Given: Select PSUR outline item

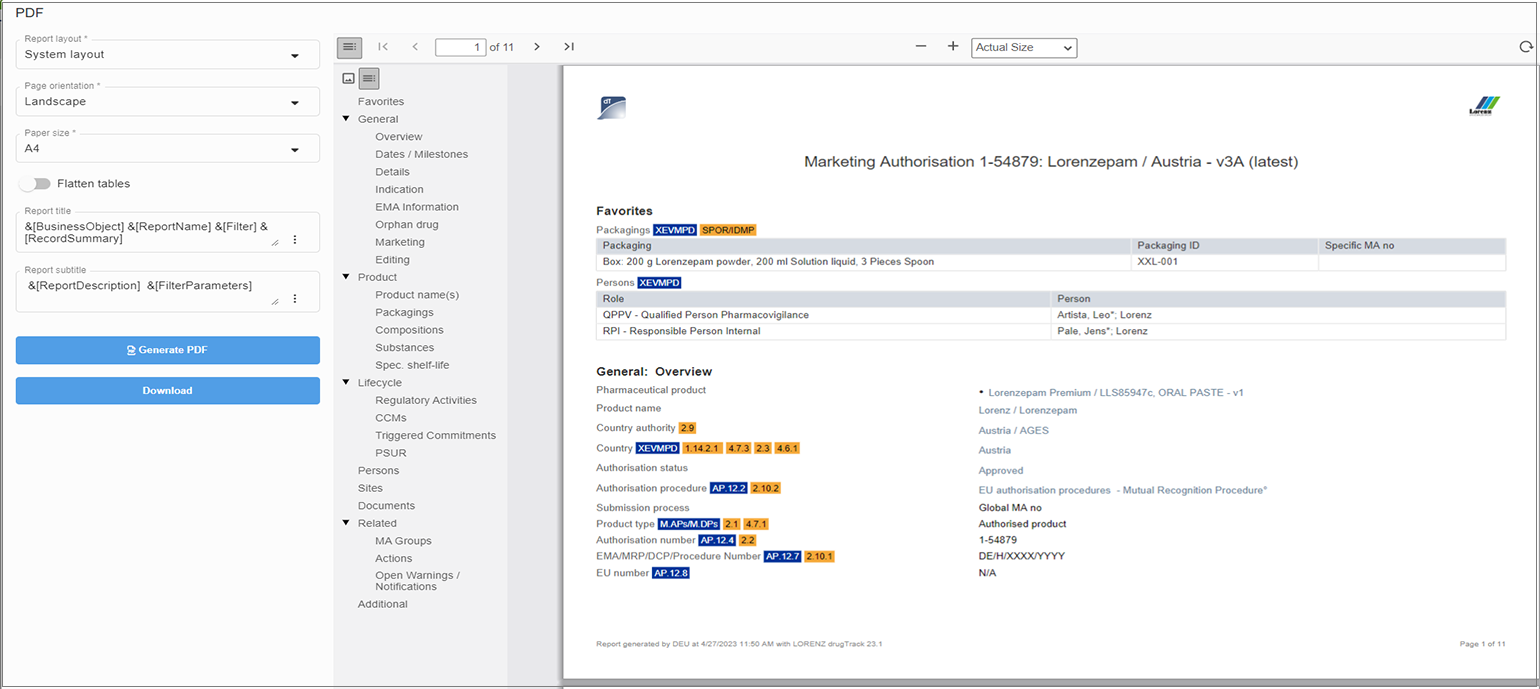Looking at the screenshot, I should pos(391,453).
